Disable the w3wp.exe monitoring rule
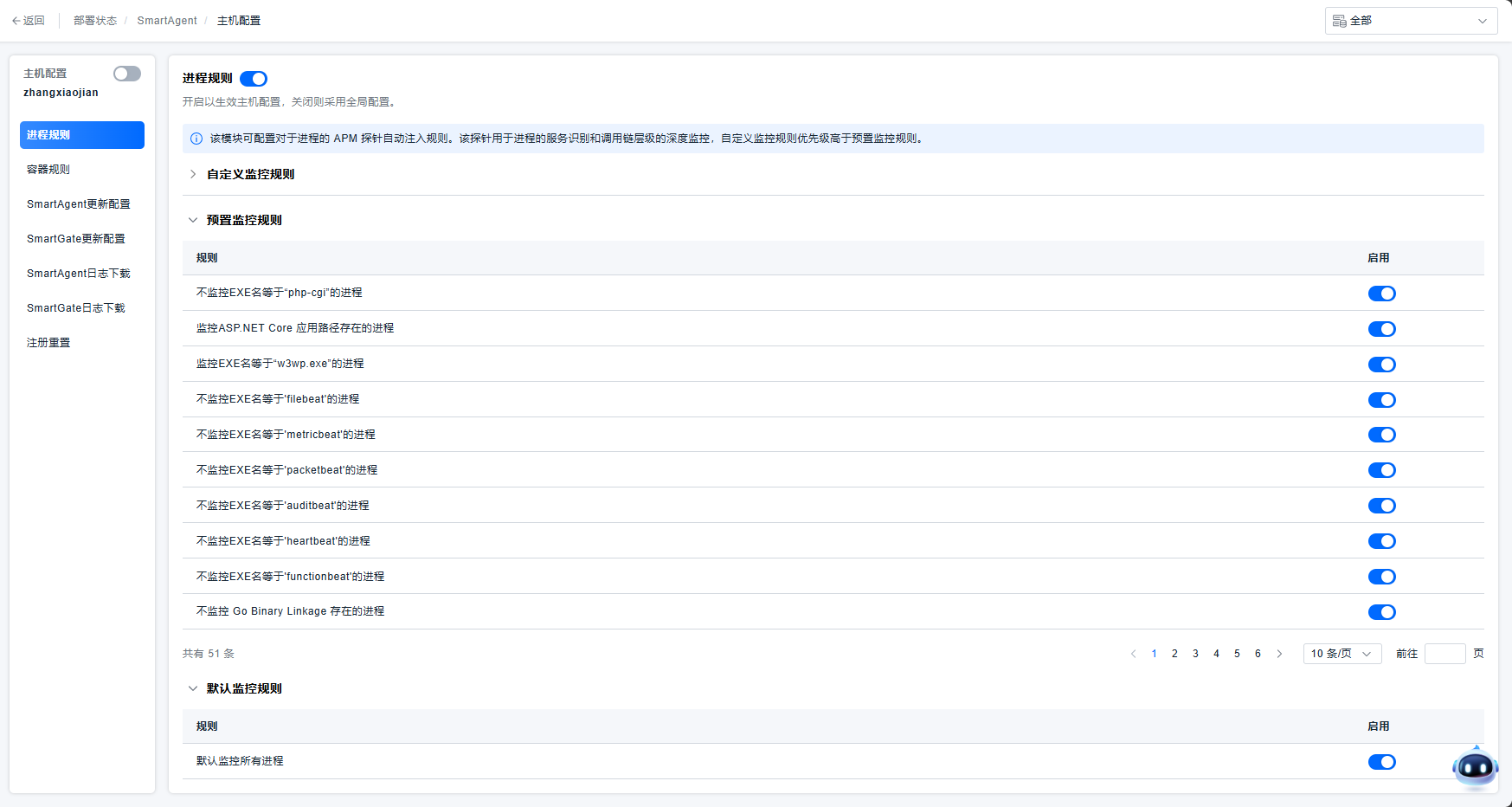 tap(1381, 365)
